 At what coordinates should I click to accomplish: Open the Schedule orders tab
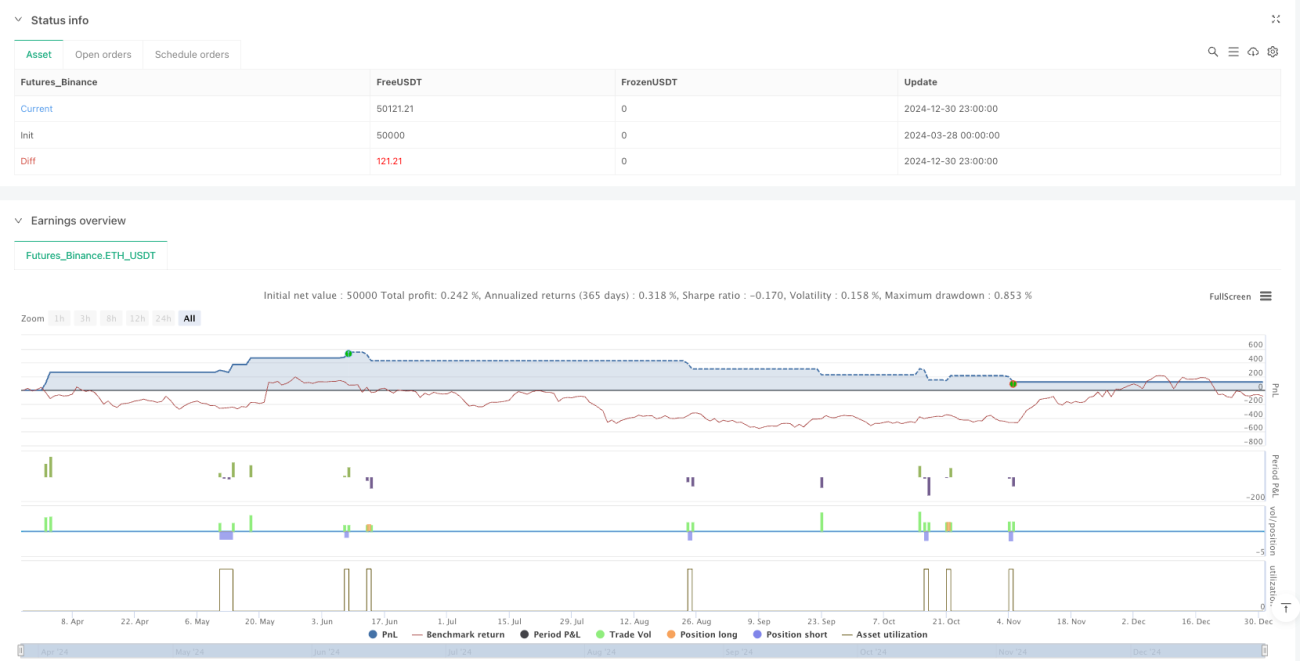(x=192, y=54)
